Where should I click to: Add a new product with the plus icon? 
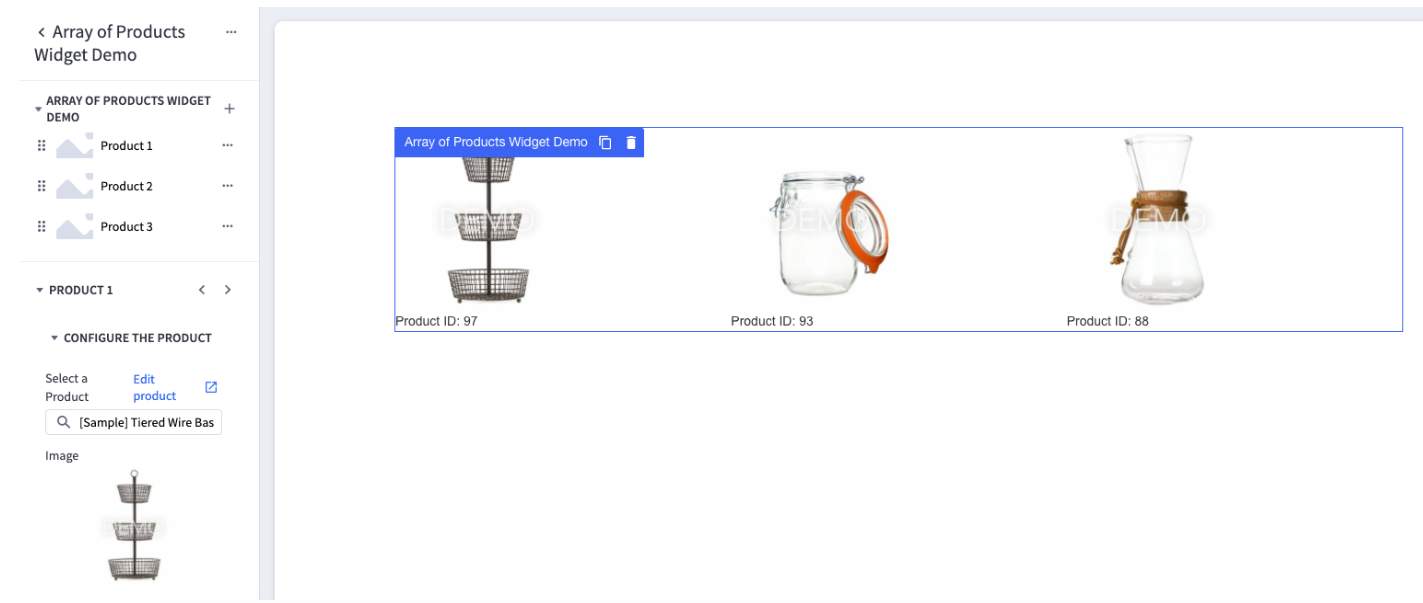(x=229, y=107)
